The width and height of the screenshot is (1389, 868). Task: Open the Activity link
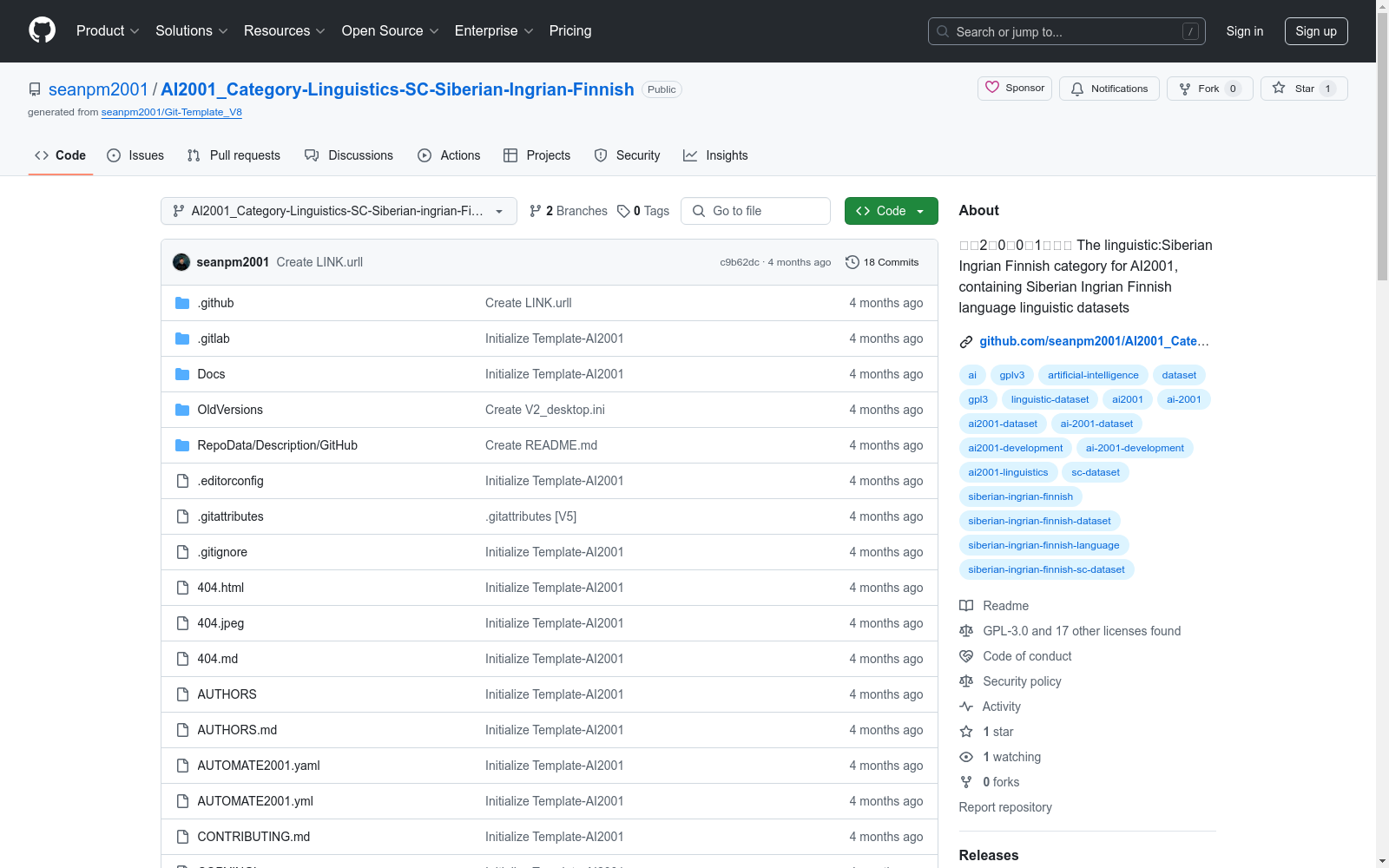[x=1001, y=707]
